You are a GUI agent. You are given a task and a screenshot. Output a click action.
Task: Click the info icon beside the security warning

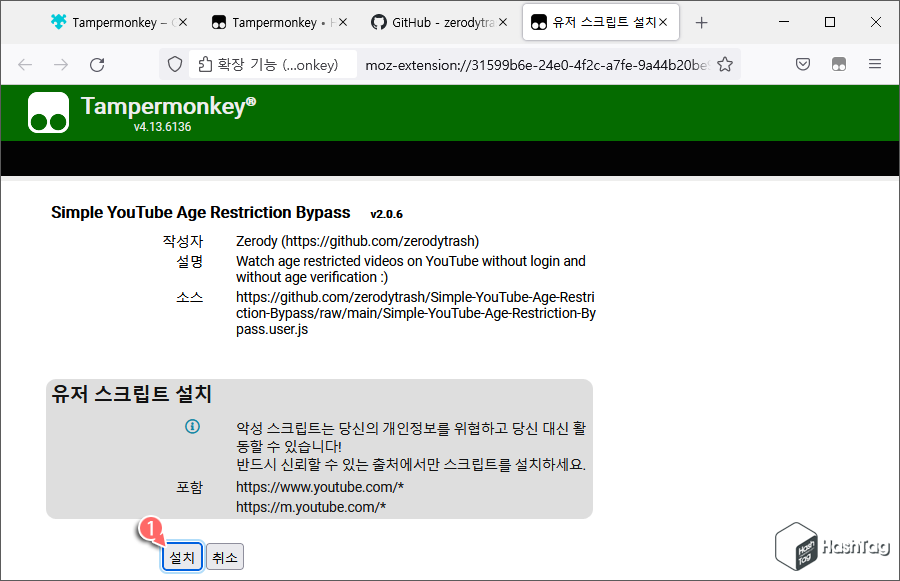click(192, 427)
